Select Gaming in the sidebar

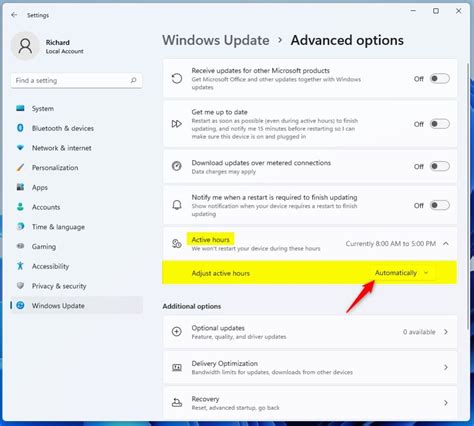click(77, 246)
